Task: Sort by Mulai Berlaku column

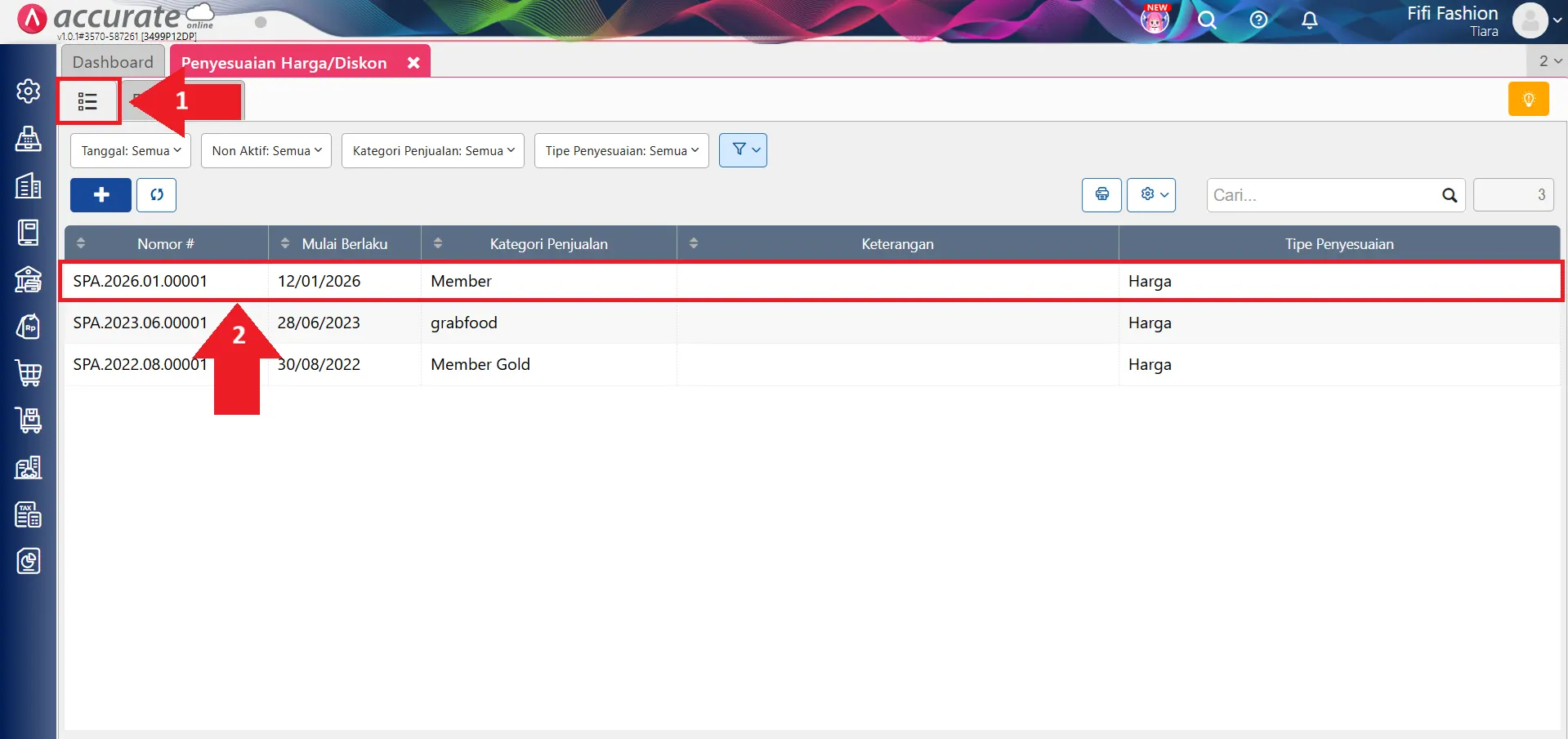Action: pos(344,244)
